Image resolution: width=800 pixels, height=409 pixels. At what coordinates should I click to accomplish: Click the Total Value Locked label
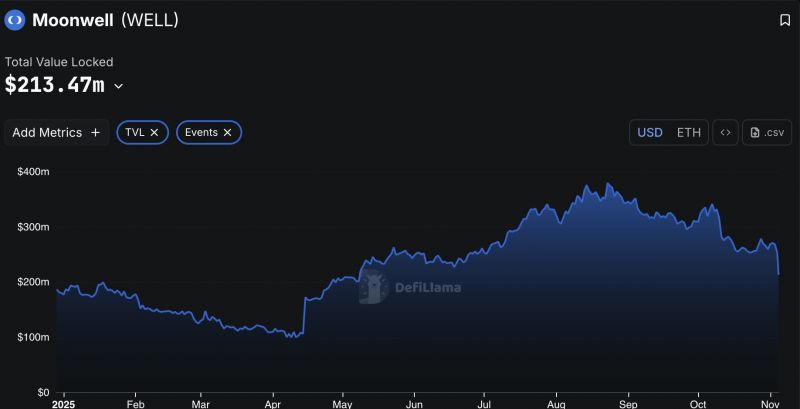pos(59,62)
